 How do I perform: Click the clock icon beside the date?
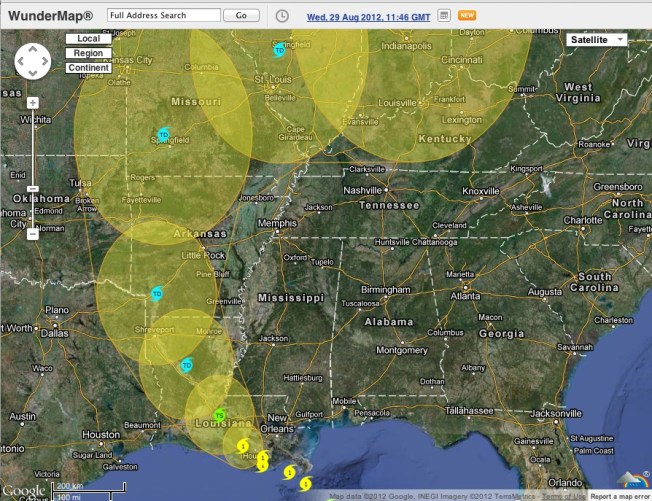pos(282,16)
